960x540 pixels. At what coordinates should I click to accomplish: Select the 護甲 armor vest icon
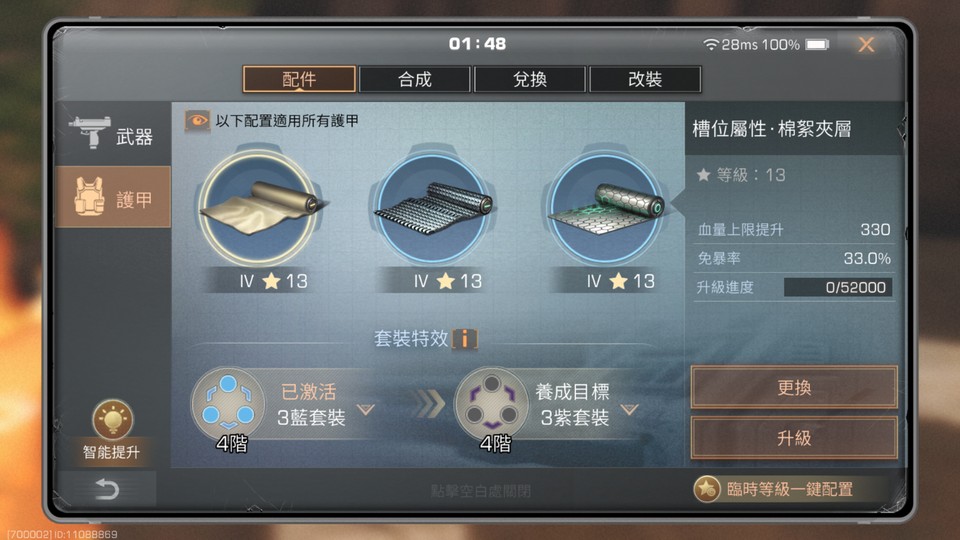89,197
